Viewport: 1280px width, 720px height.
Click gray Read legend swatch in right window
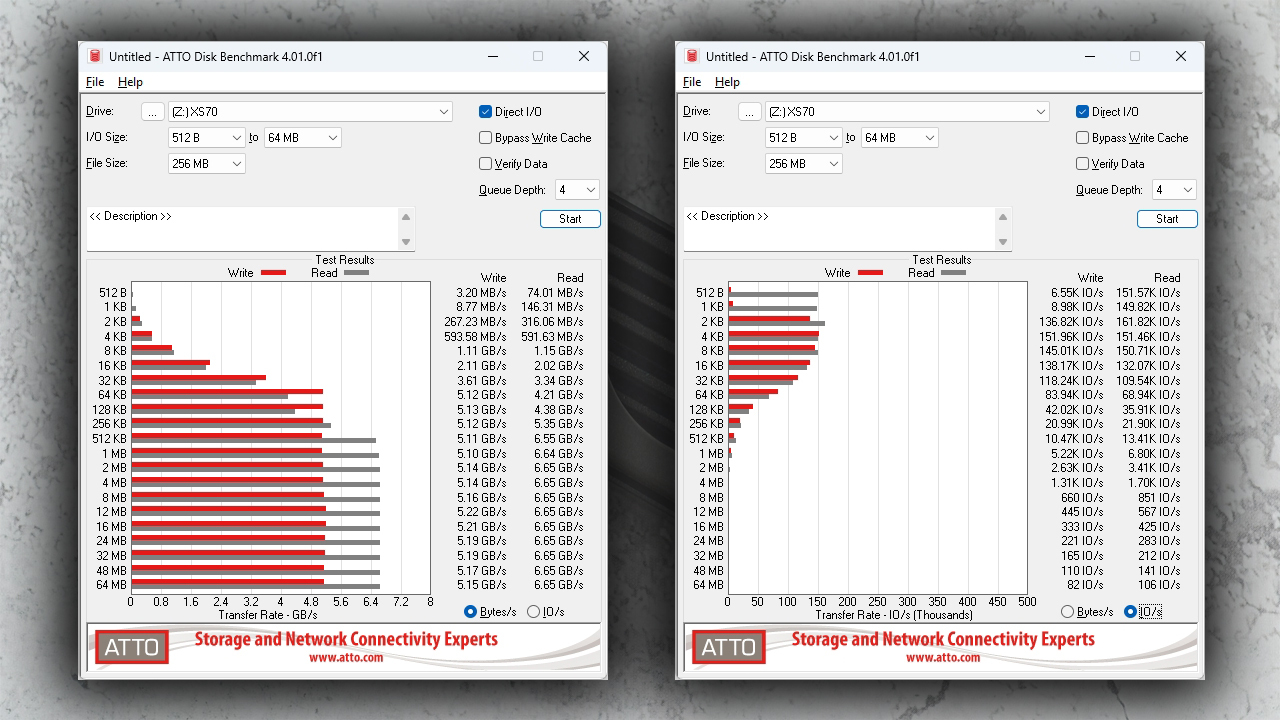(x=953, y=273)
